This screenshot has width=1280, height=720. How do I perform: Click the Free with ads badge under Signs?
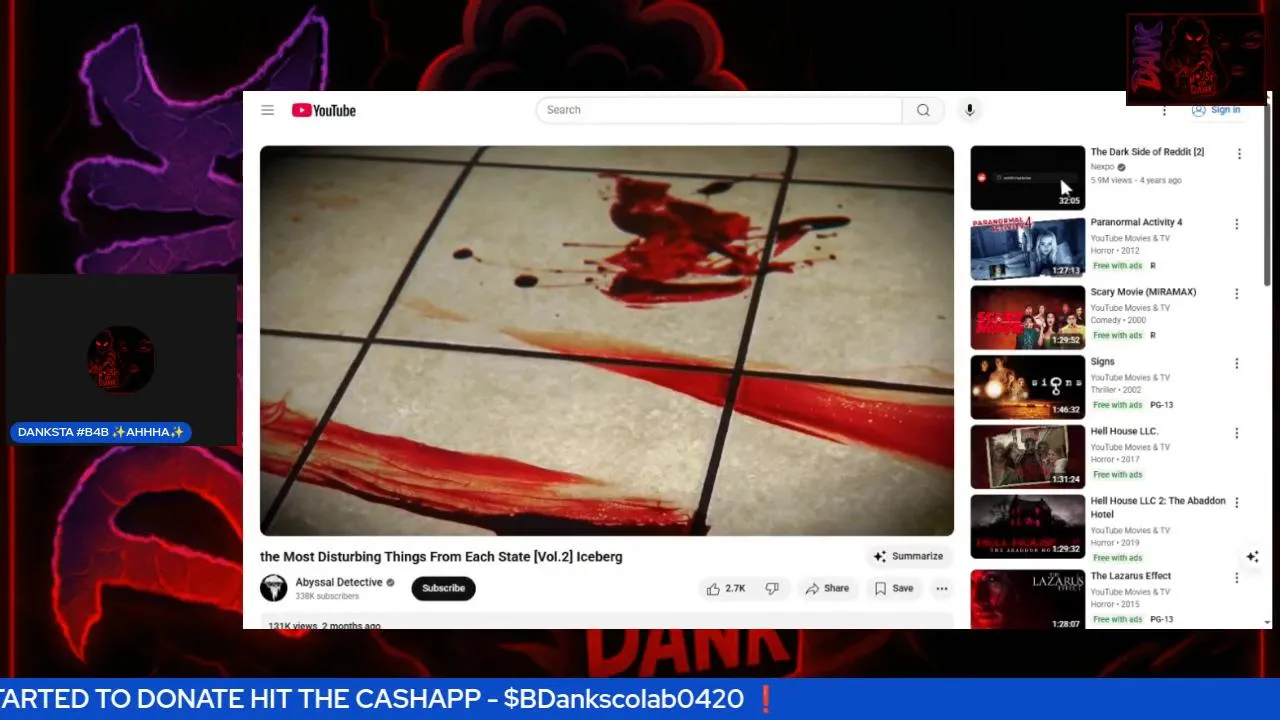[1117, 405]
